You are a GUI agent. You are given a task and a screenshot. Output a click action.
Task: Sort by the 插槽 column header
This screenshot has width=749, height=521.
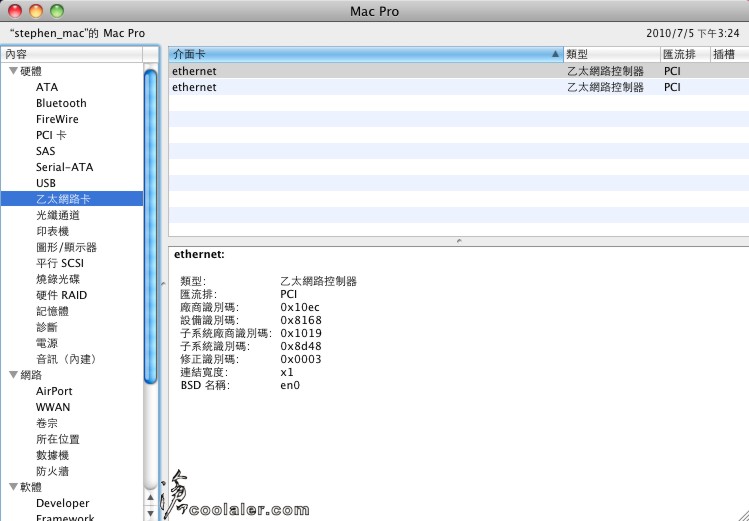(x=729, y=54)
